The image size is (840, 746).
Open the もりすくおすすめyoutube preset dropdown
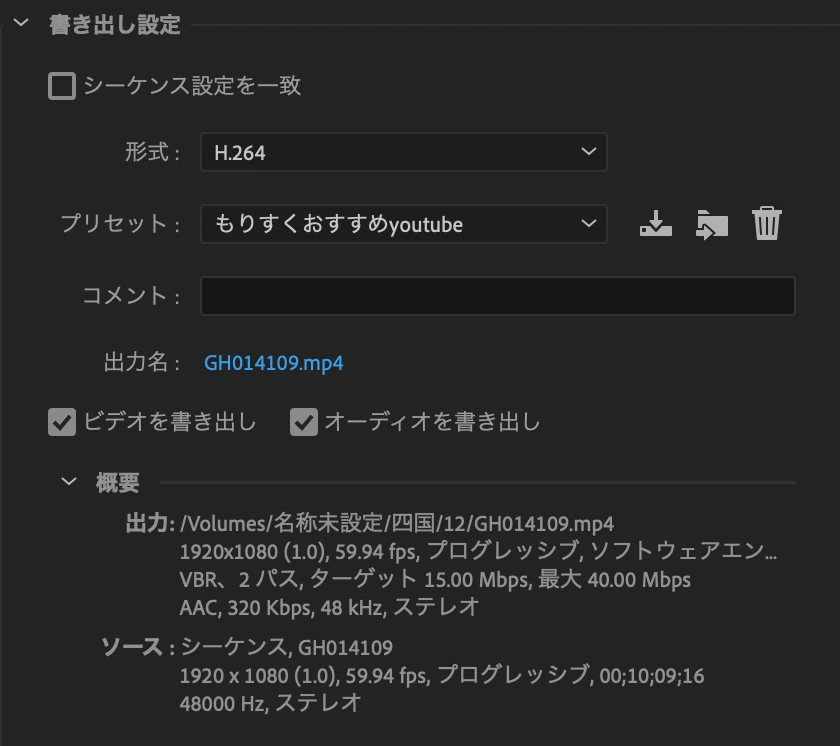pyautogui.click(x=403, y=224)
